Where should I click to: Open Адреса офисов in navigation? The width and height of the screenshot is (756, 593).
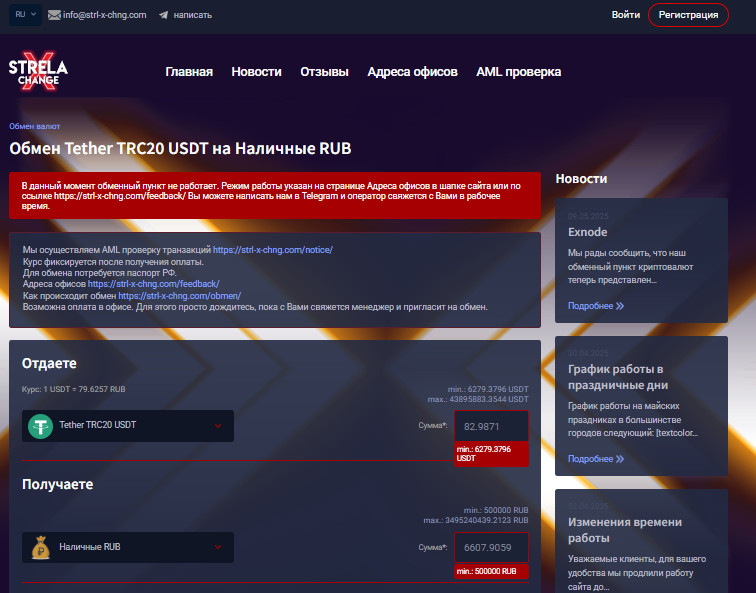[x=412, y=72]
